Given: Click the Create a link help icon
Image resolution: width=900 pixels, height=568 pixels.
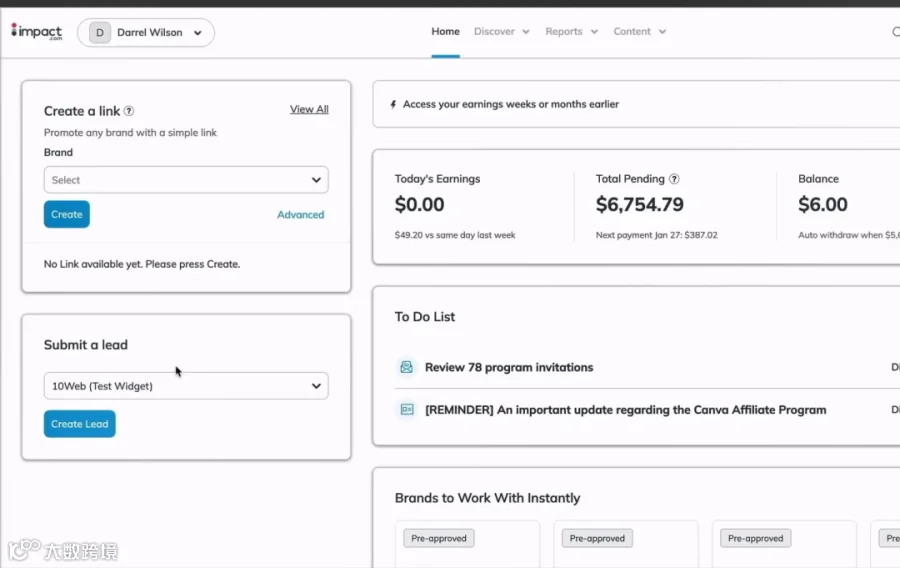Looking at the screenshot, I should (129, 111).
